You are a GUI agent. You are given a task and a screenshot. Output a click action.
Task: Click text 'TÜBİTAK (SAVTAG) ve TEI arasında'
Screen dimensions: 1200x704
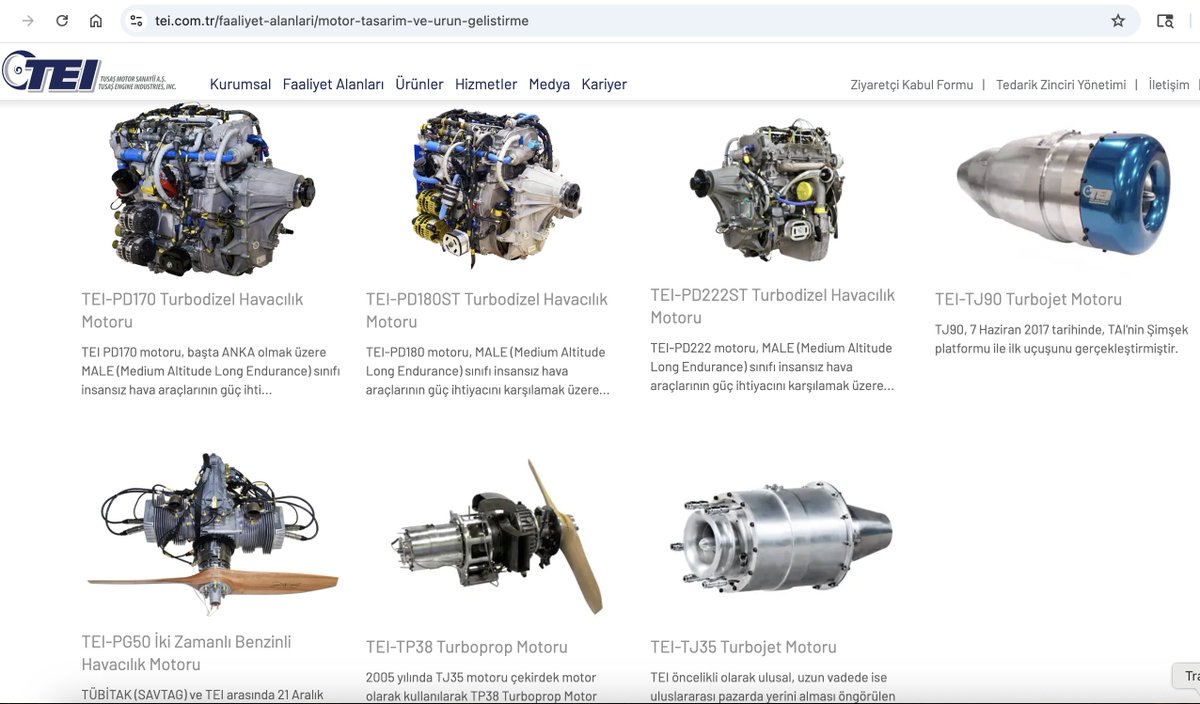click(x=202, y=695)
